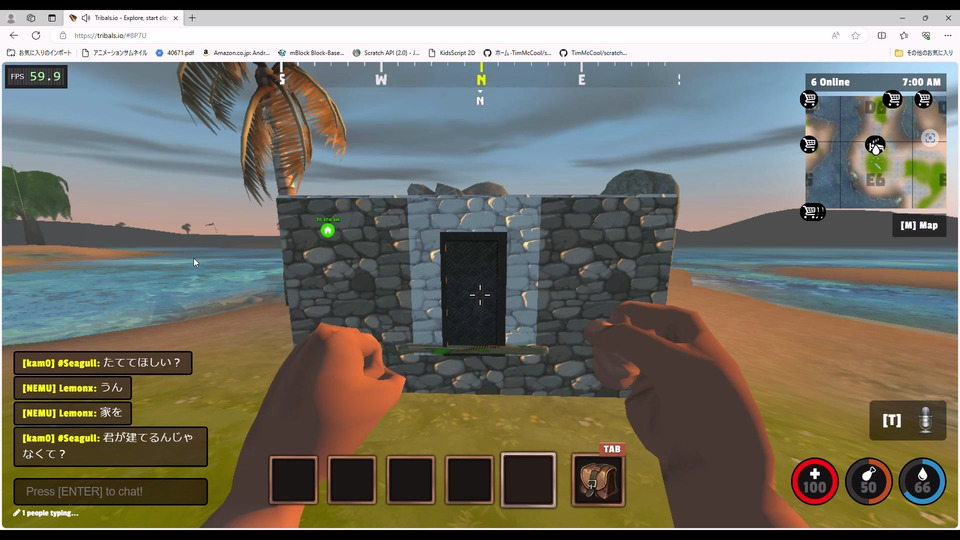Open browser profile icon
The image size is (960, 540).
click(11, 18)
